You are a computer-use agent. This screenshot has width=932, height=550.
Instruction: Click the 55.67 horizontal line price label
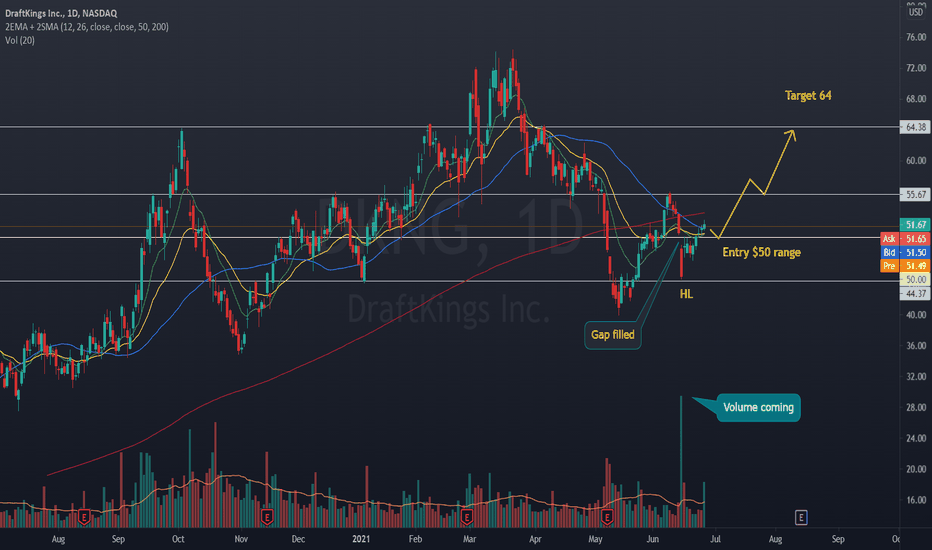point(915,194)
